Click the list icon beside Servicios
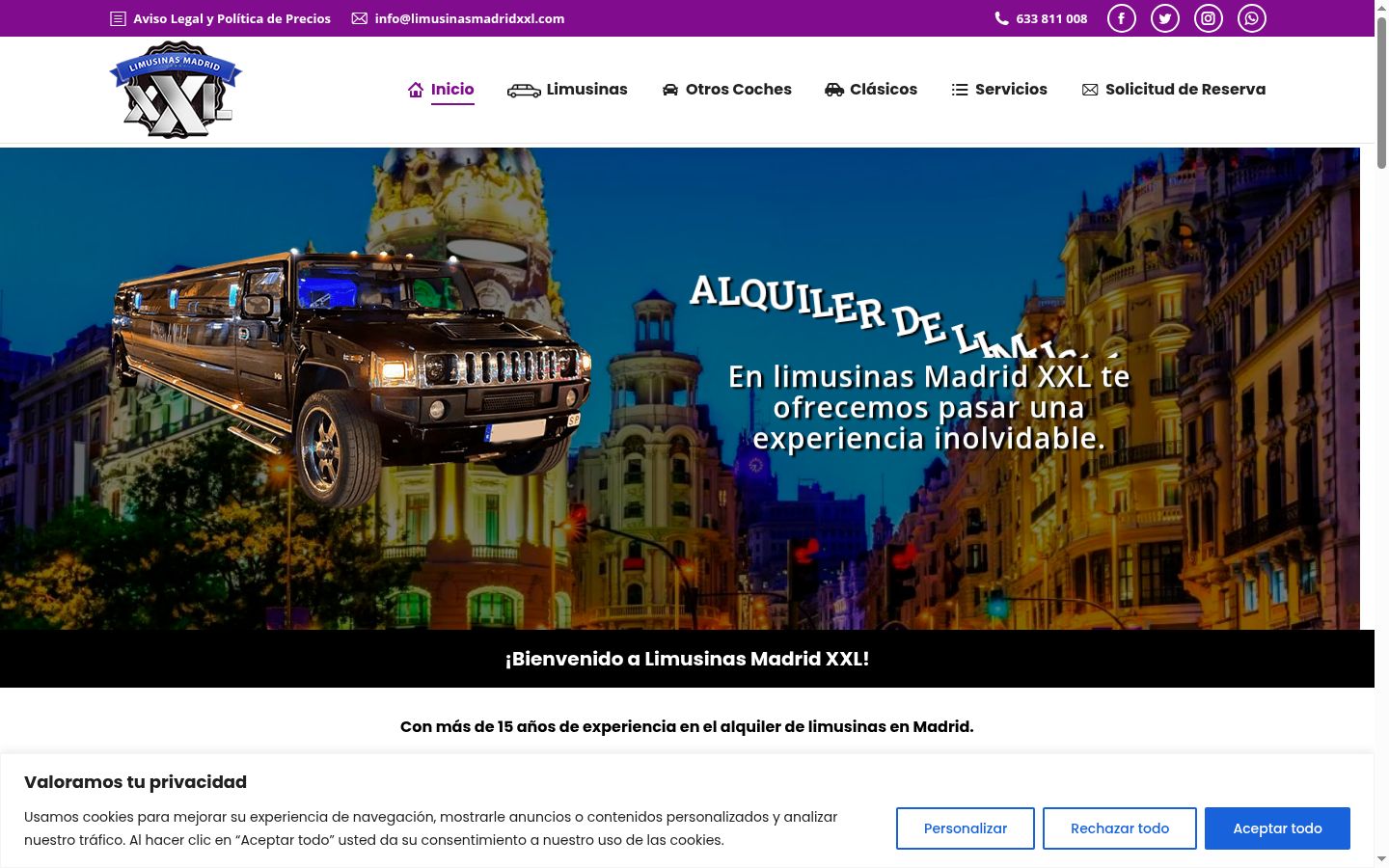This screenshot has height=868, width=1389. 960,90
